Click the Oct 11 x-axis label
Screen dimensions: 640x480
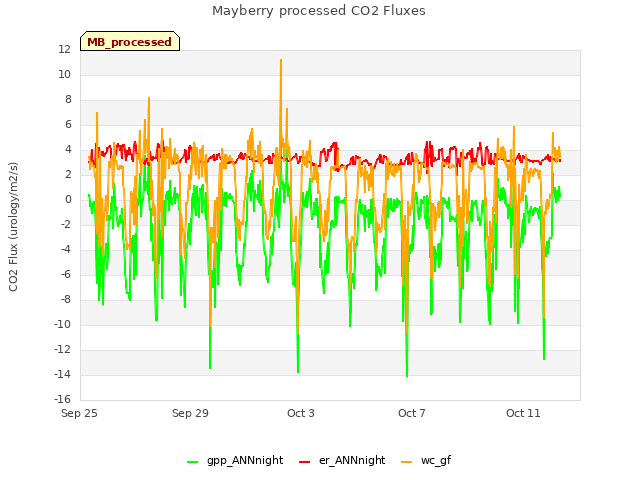523,413
